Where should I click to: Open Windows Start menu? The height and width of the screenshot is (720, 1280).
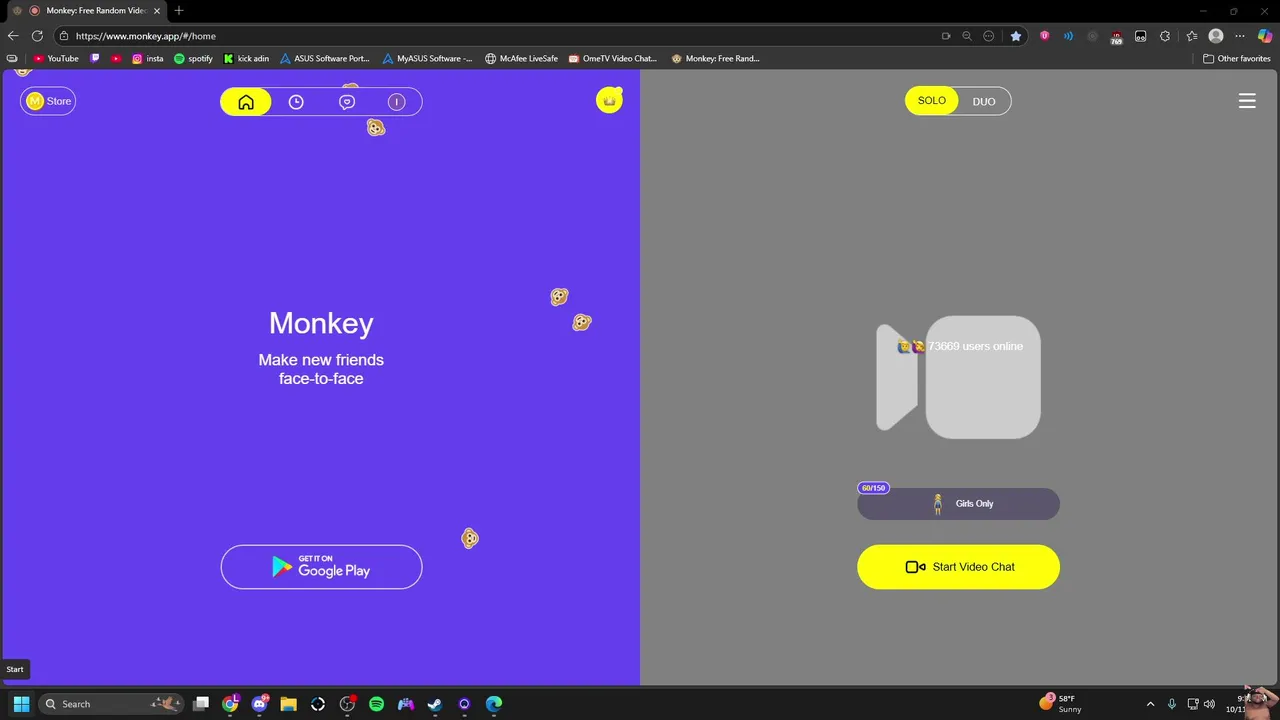21,704
